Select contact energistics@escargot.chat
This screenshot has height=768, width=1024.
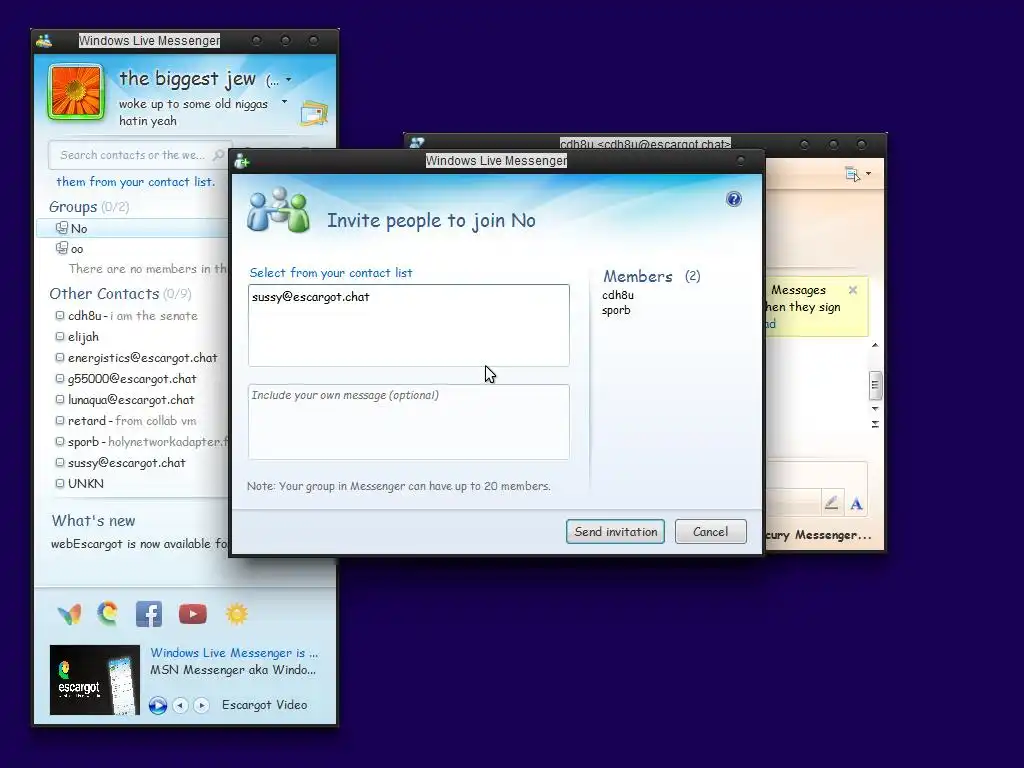[x=142, y=358]
